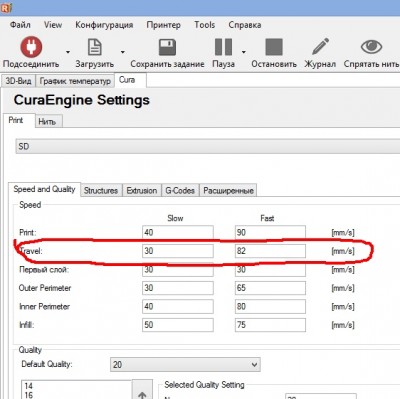Click the Загрузить document icon
Image resolution: width=400 pixels, height=399 pixels.
pos(95,47)
